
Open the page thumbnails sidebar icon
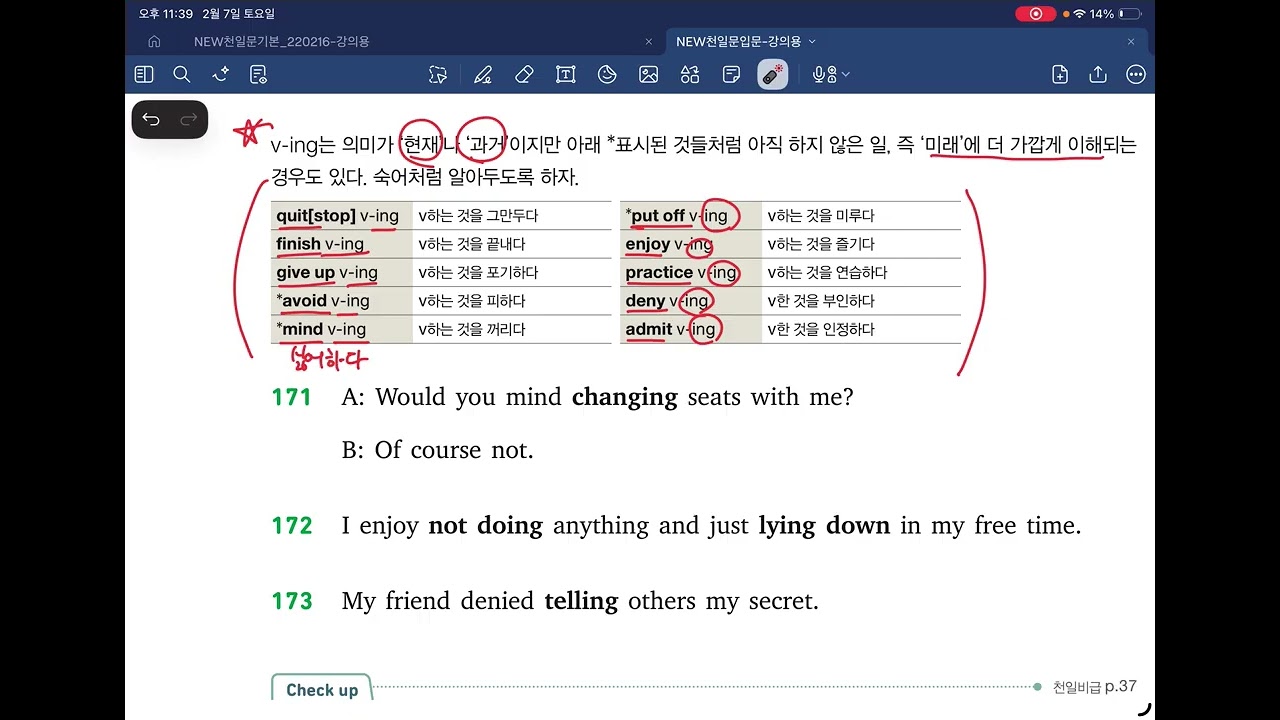tap(144, 74)
